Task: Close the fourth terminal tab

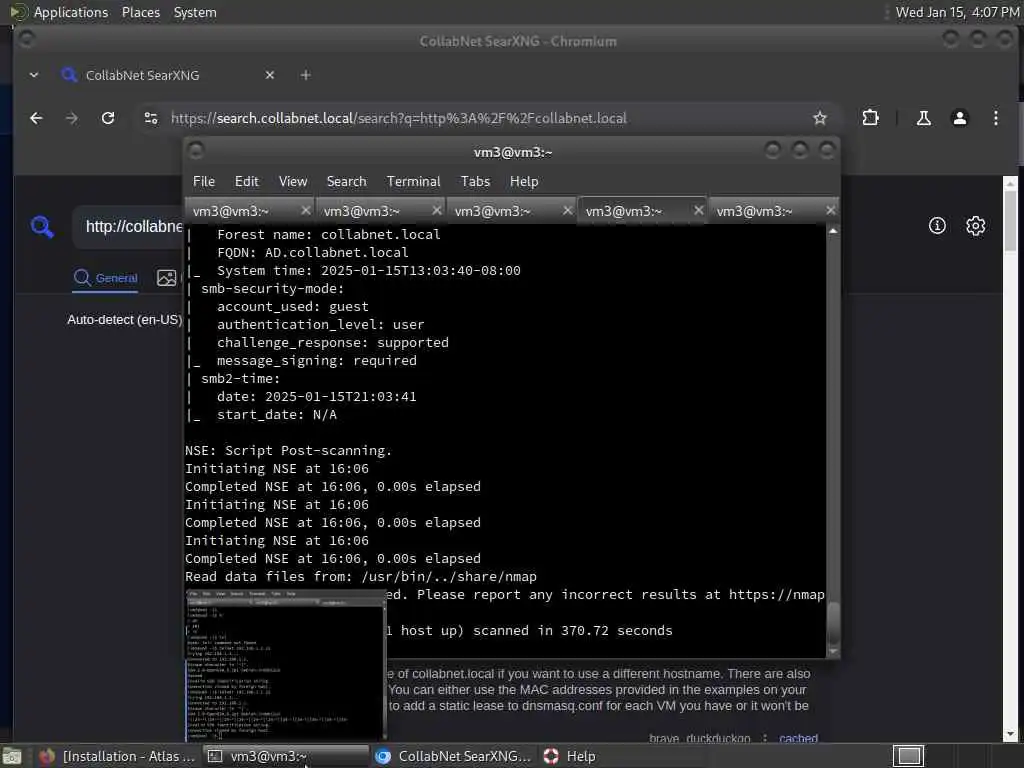Action: pyautogui.click(x=699, y=210)
